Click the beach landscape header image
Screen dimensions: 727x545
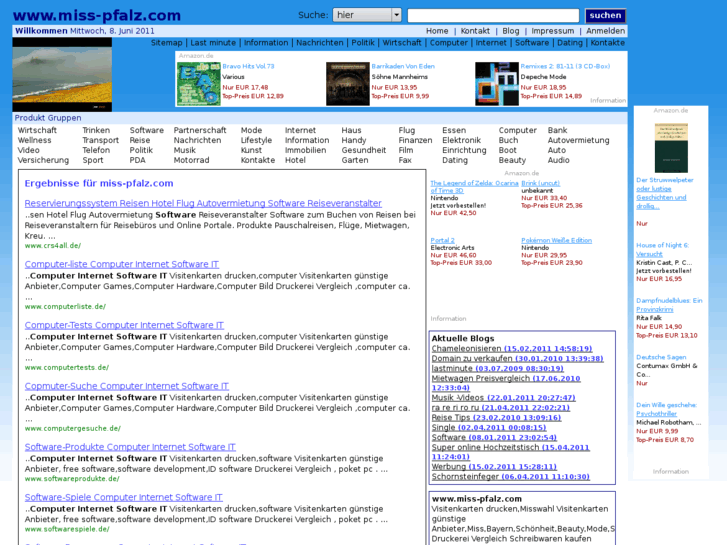pos(62,75)
